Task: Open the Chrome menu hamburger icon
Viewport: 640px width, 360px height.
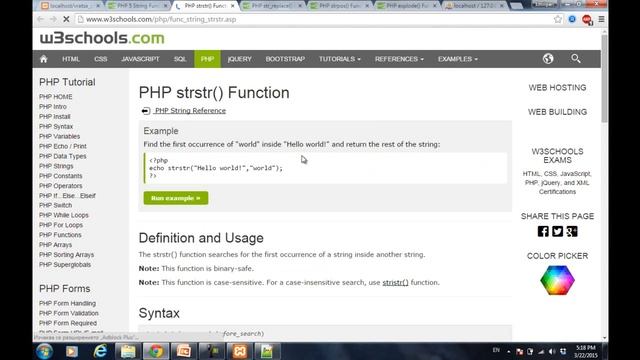Action: tap(601, 19)
